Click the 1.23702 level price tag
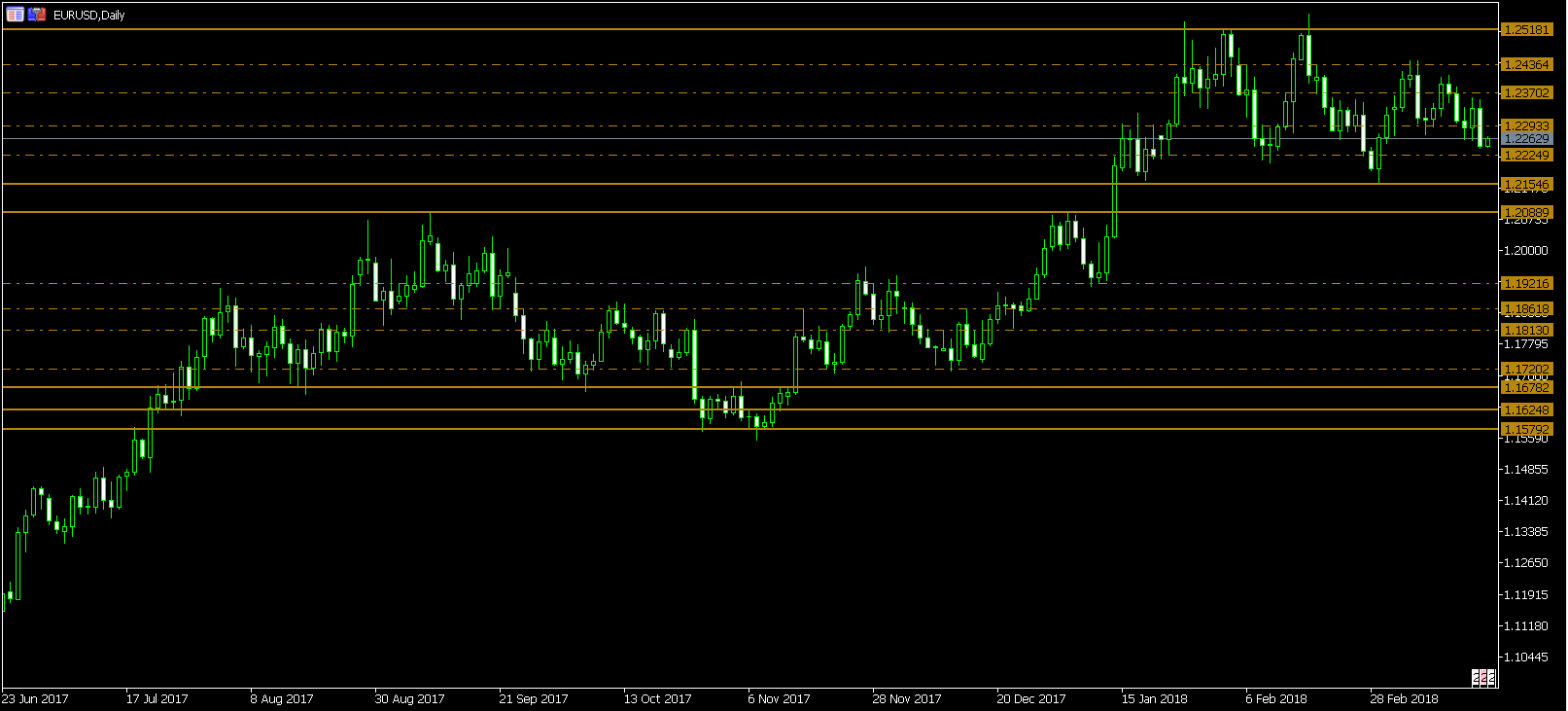Screen dimensions: 1568x711 click(x=1526, y=93)
